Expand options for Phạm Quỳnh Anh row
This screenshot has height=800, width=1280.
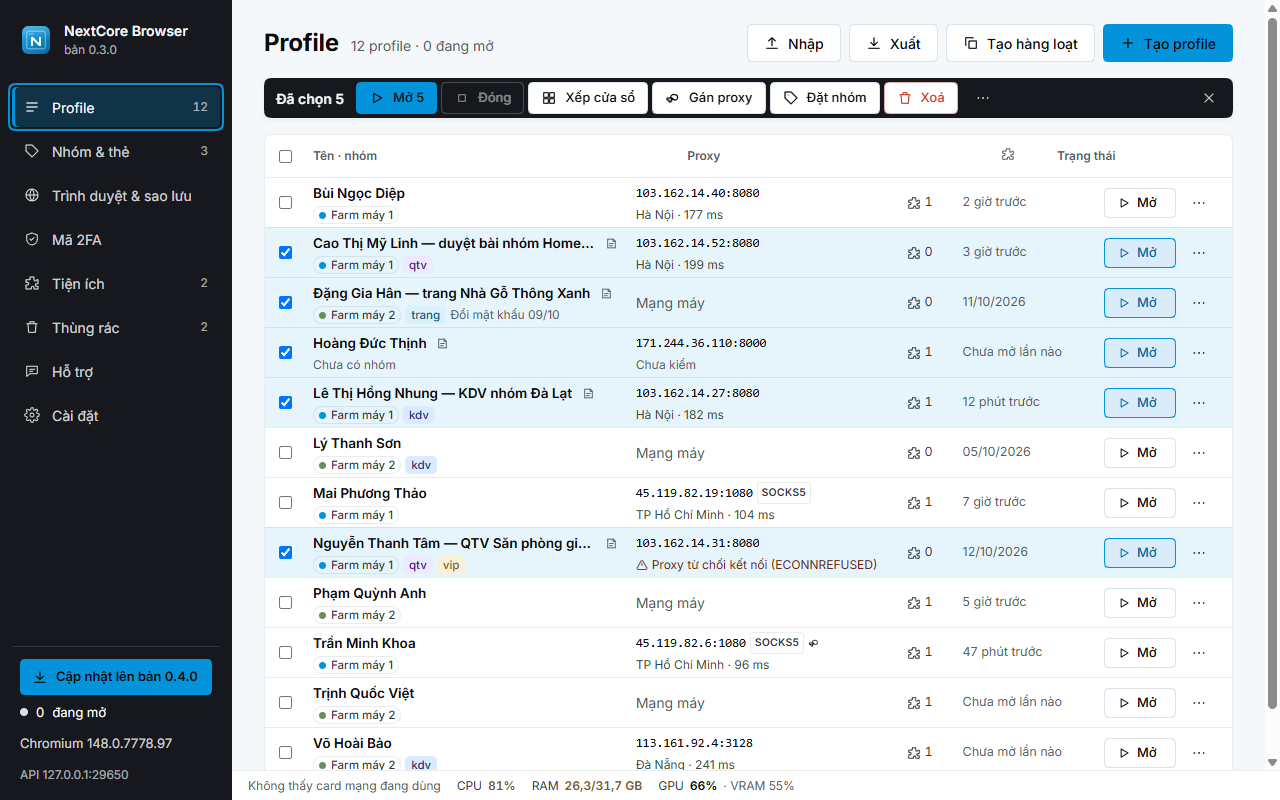pos(1199,602)
